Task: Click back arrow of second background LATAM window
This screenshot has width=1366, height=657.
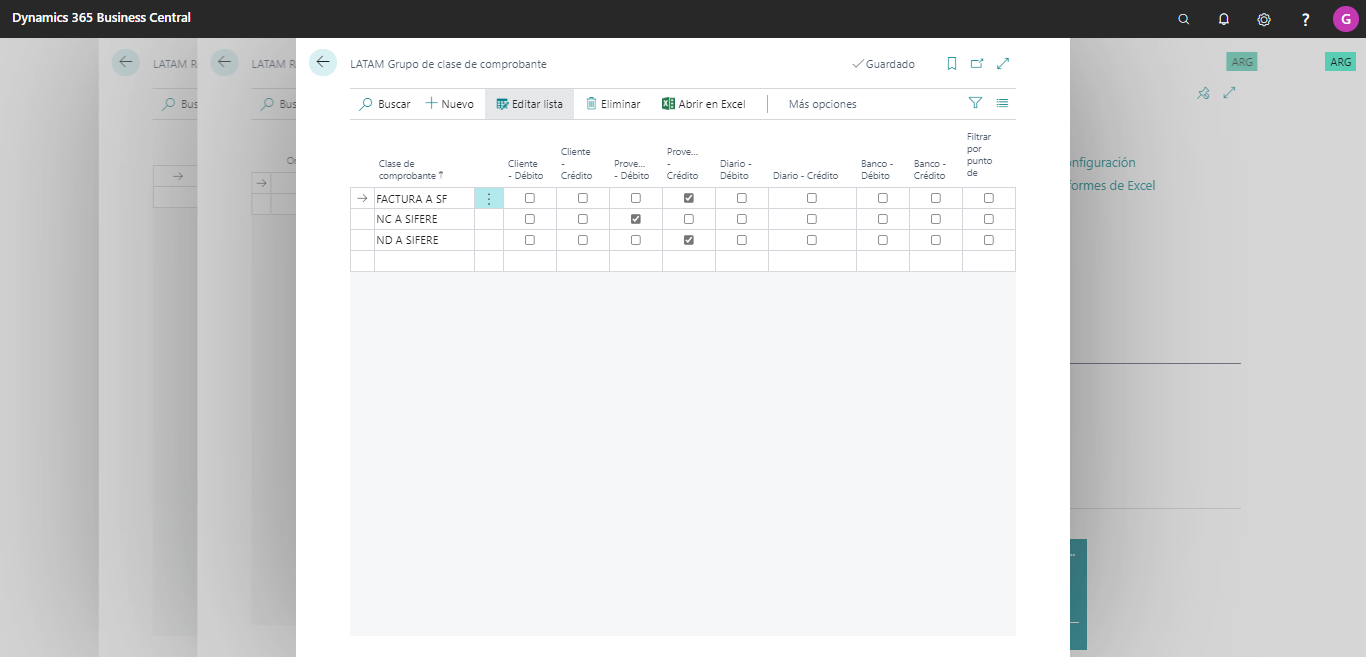Action: coord(225,62)
